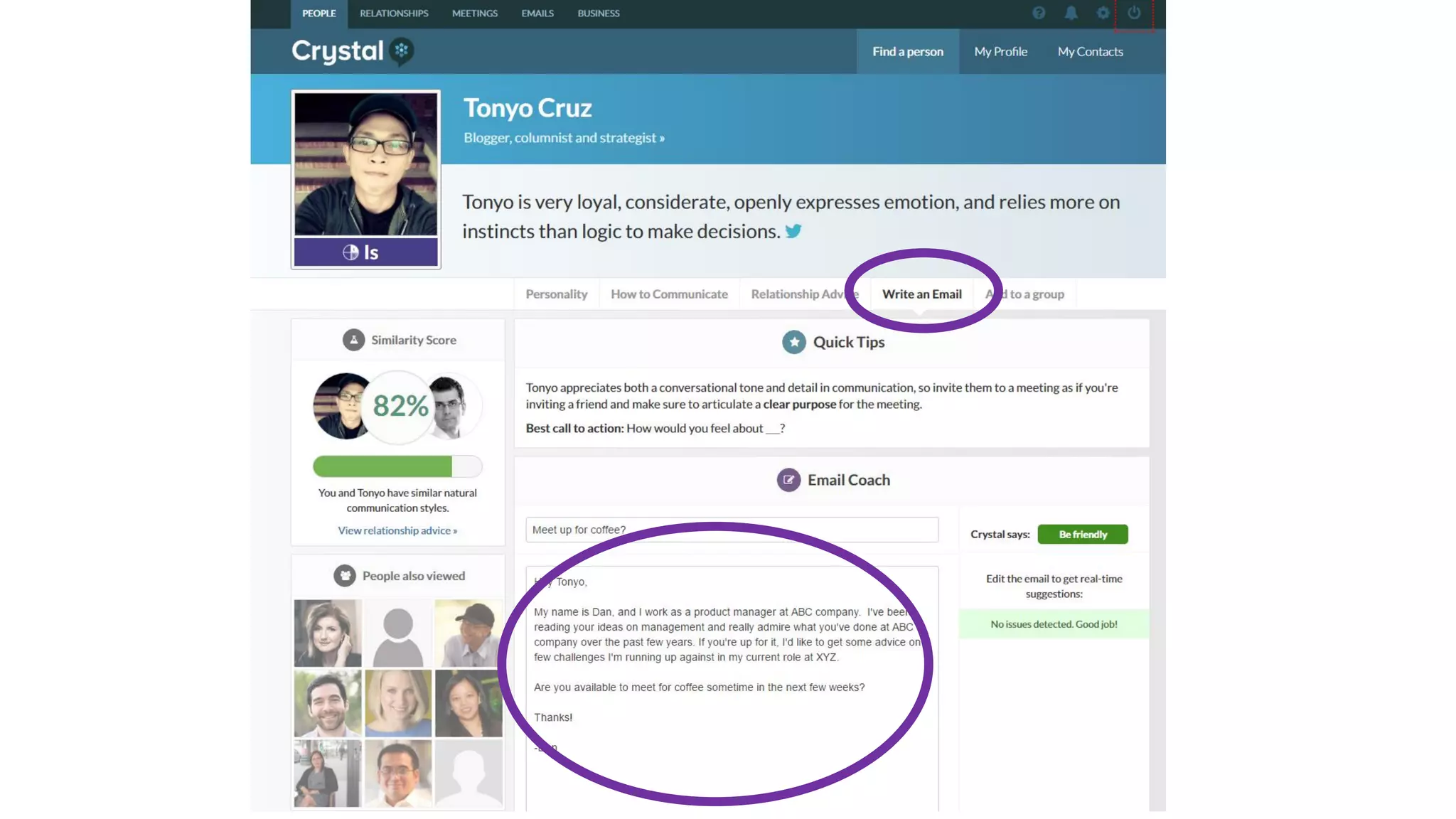Open the Relationships menu
Image resolution: width=1456 pixels, height=819 pixels.
pyautogui.click(x=394, y=14)
